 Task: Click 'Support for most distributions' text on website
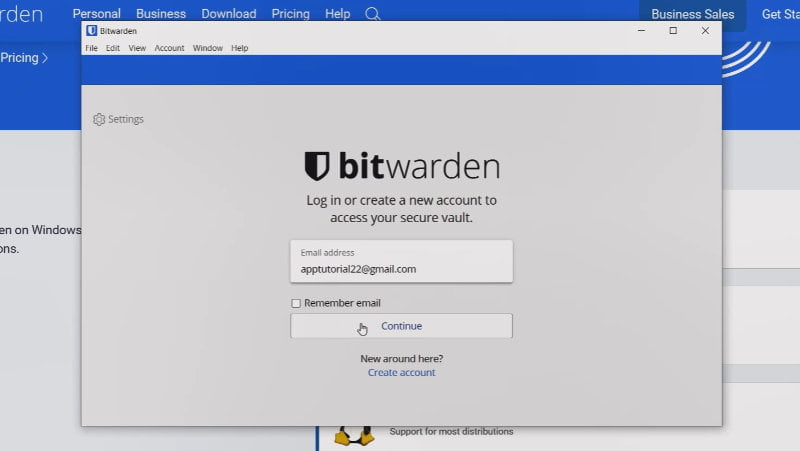tap(452, 432)
